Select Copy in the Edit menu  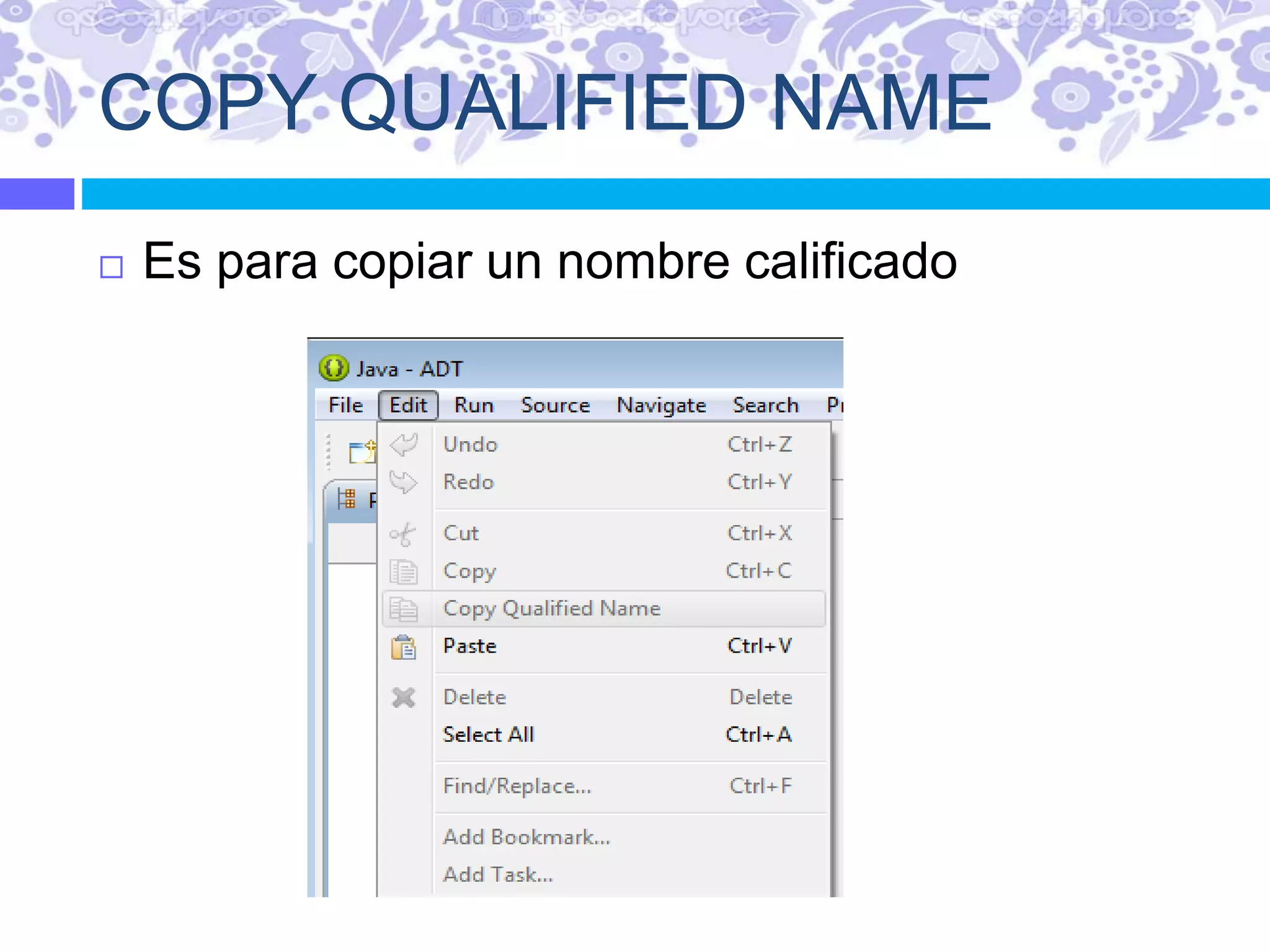click(x=604, y=571)
